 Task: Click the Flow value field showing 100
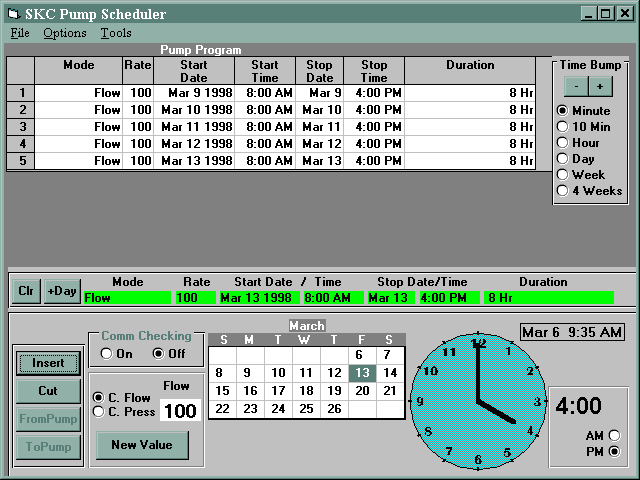pyautogui.click(x=180, y=411)
